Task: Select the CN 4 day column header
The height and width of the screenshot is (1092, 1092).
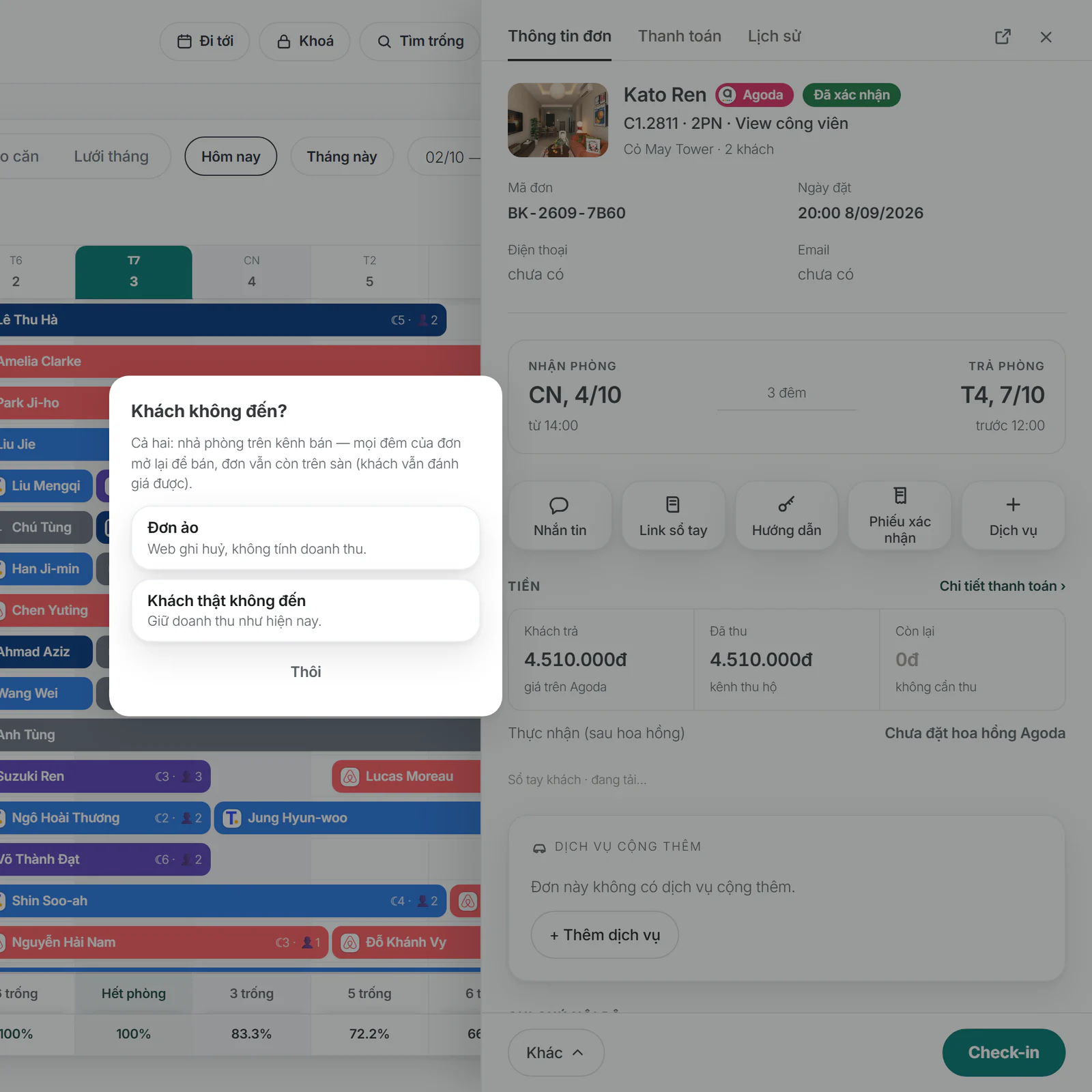Action: click(252, 272)
